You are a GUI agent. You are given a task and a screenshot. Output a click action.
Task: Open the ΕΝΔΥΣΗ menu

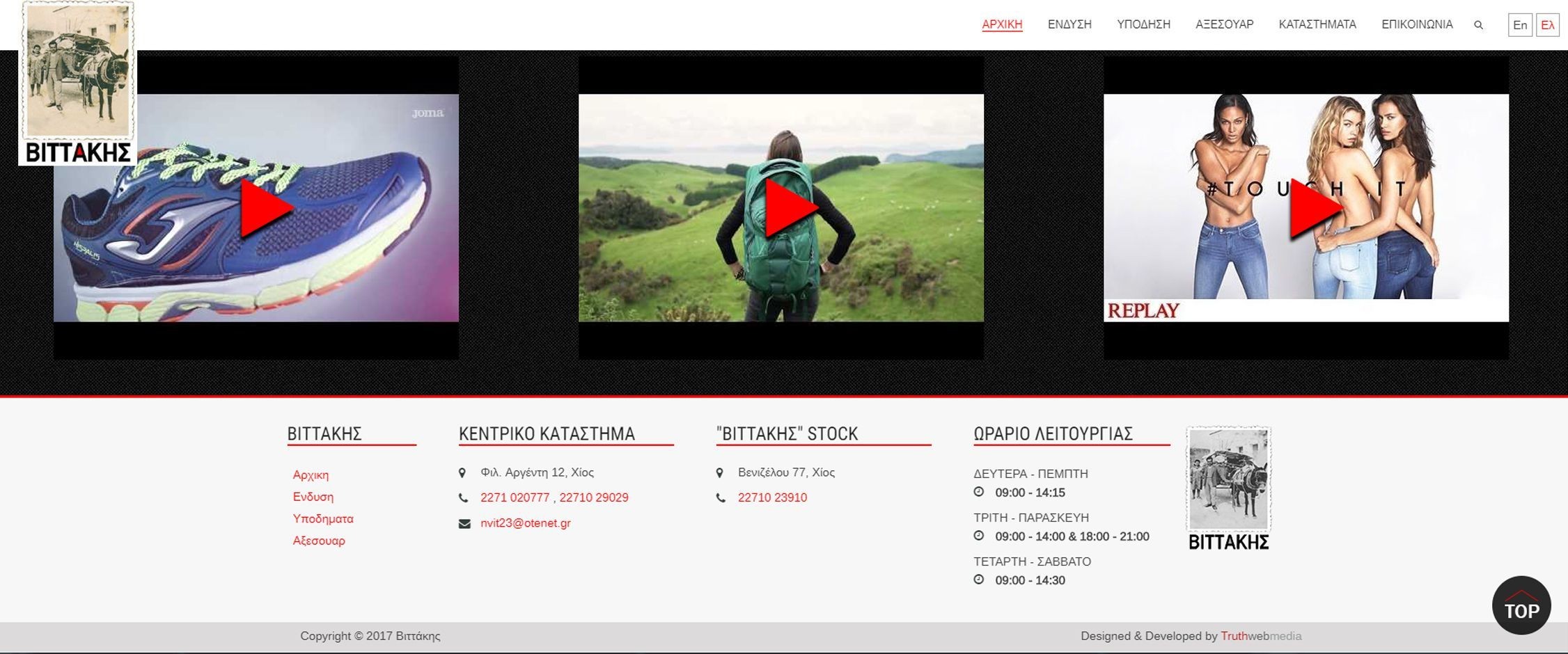pos(1069,24)
